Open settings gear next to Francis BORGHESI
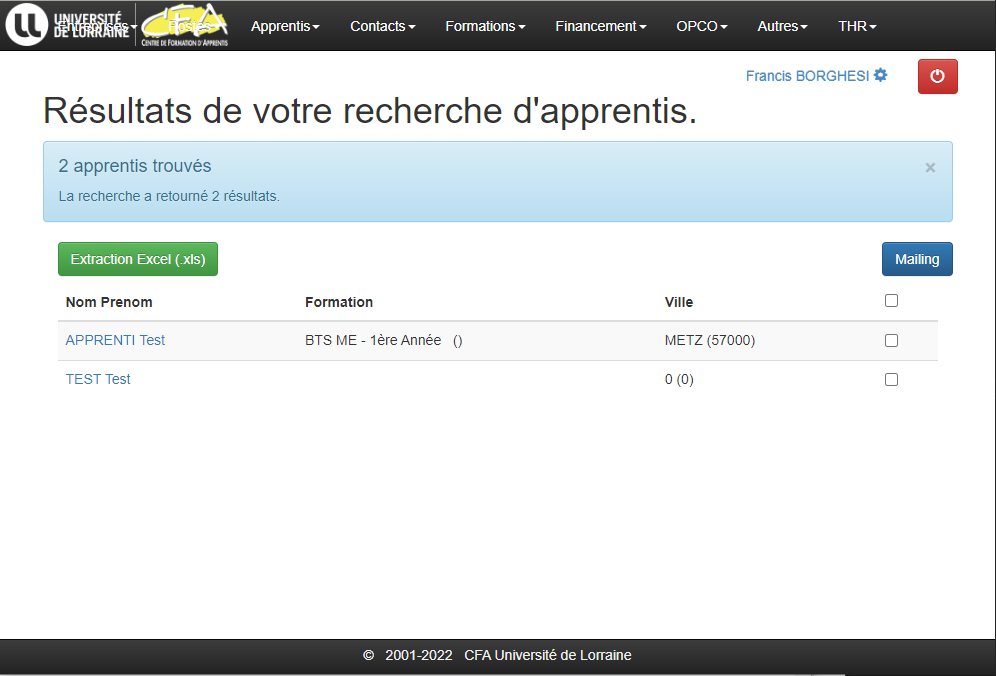Image resolution: width=996 pixels, height=676 pixels. click(880, 75)
